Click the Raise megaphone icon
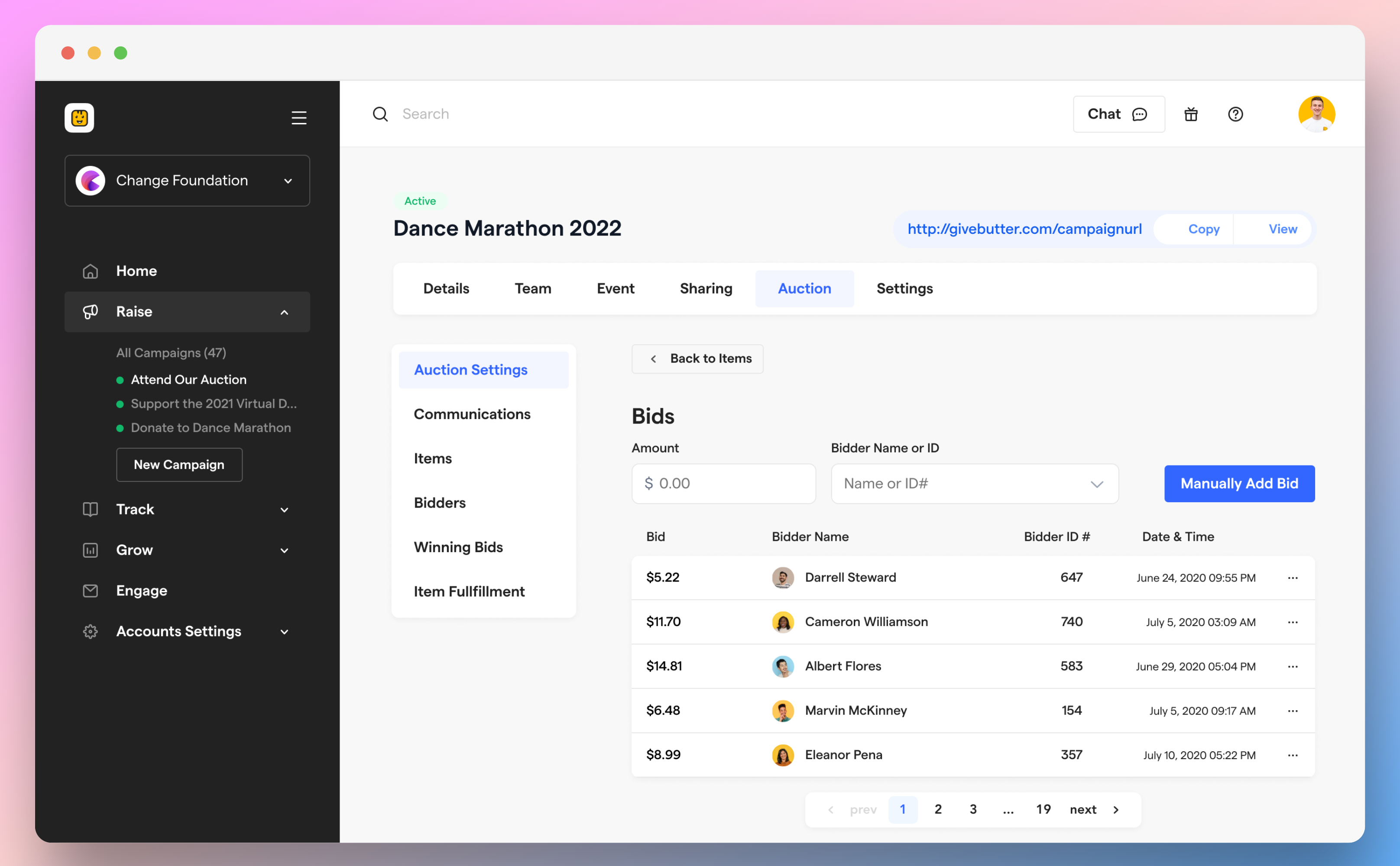1400x866 pixels. pos(91,312)
